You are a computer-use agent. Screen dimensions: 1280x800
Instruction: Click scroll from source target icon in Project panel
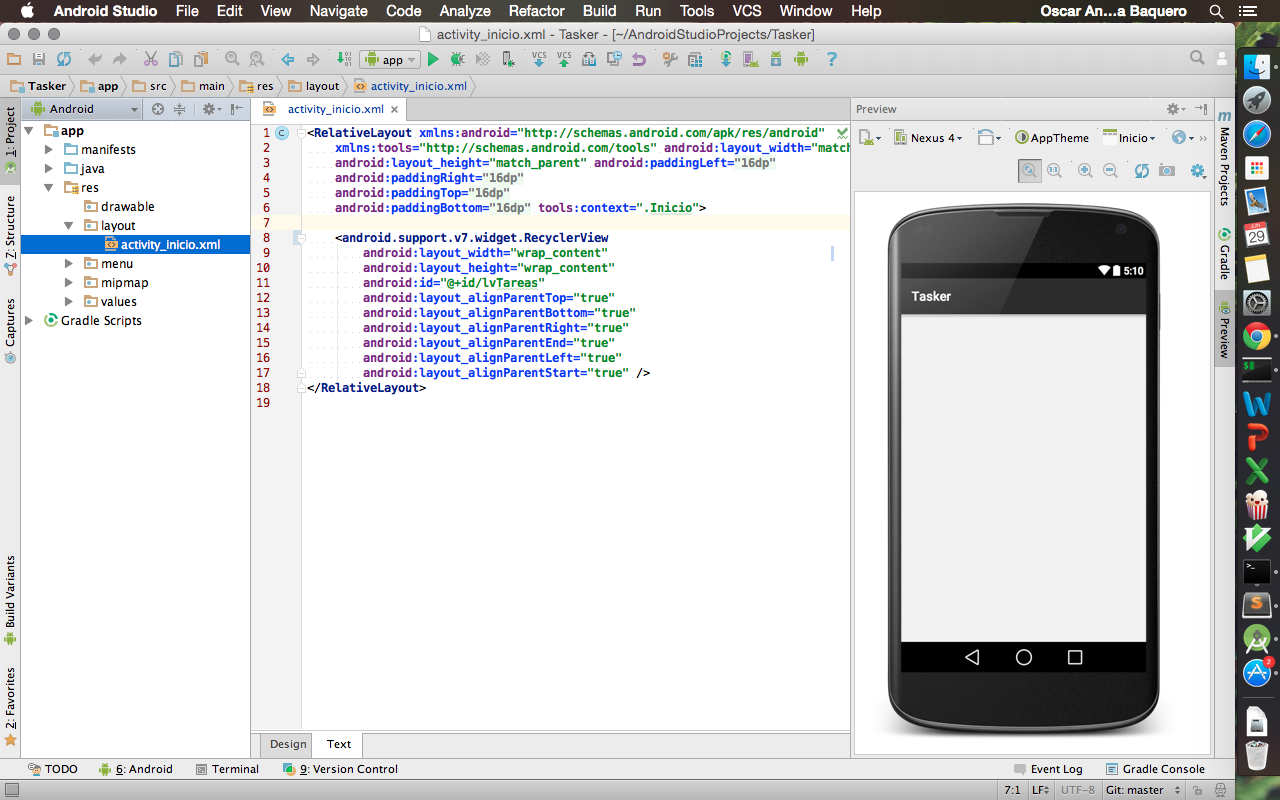(x=157, y=109)
